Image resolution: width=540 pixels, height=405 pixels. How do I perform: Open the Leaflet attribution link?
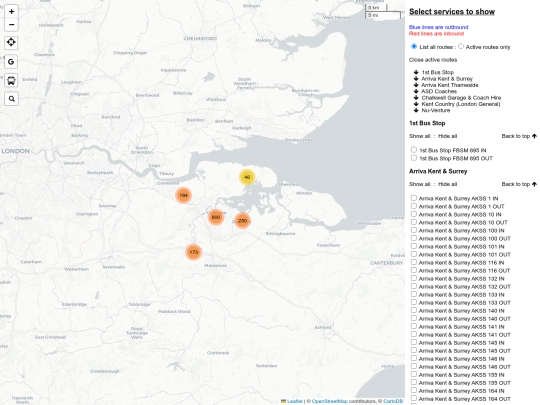pos(294,401)
